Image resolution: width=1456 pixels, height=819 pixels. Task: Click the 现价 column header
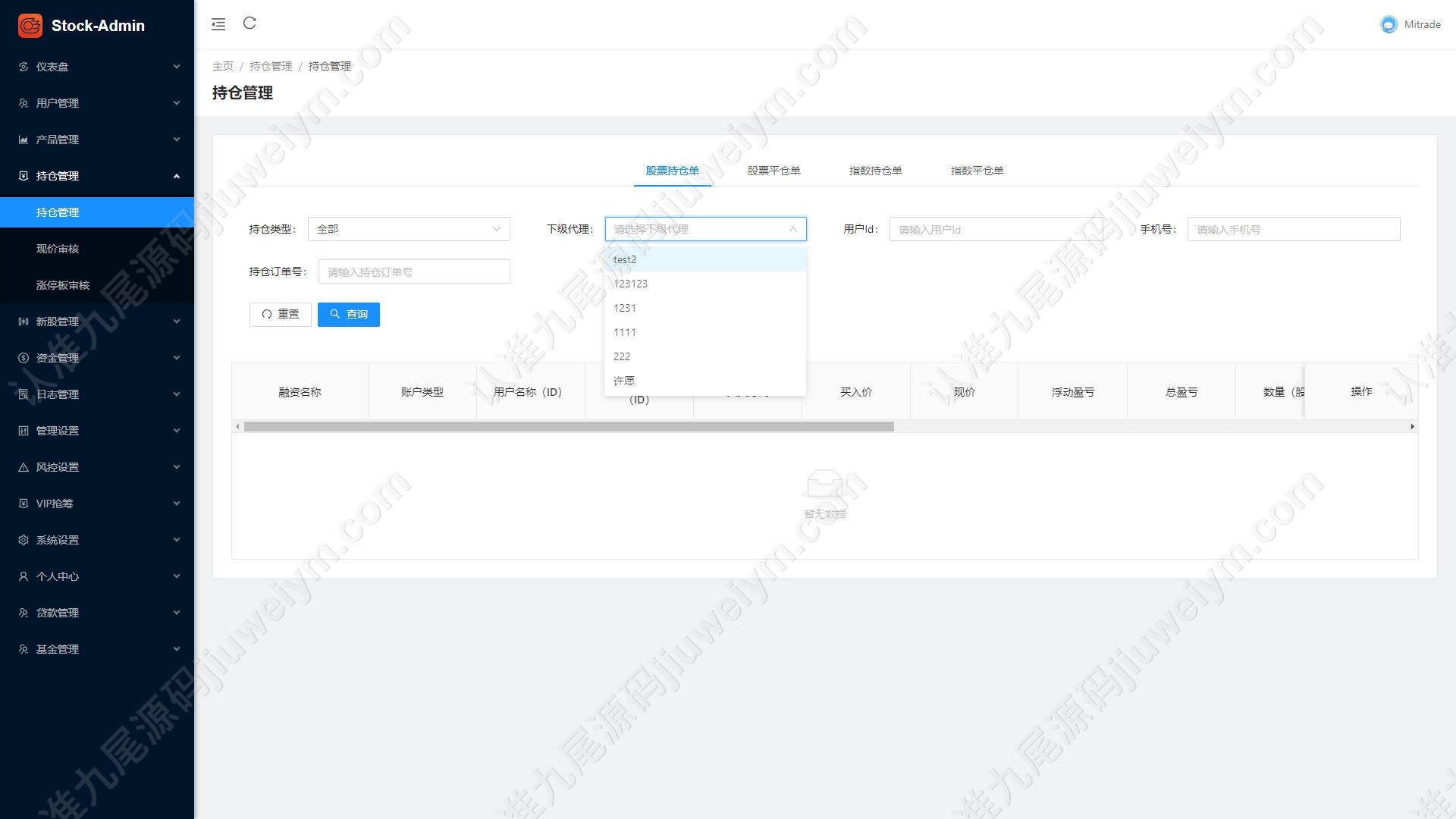coord(965,392)
